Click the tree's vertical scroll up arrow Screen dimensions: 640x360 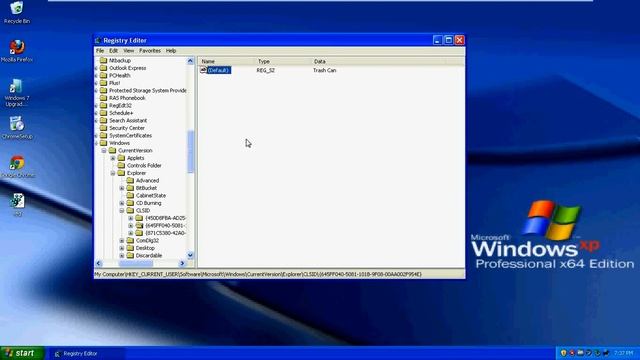click(190, 61)
